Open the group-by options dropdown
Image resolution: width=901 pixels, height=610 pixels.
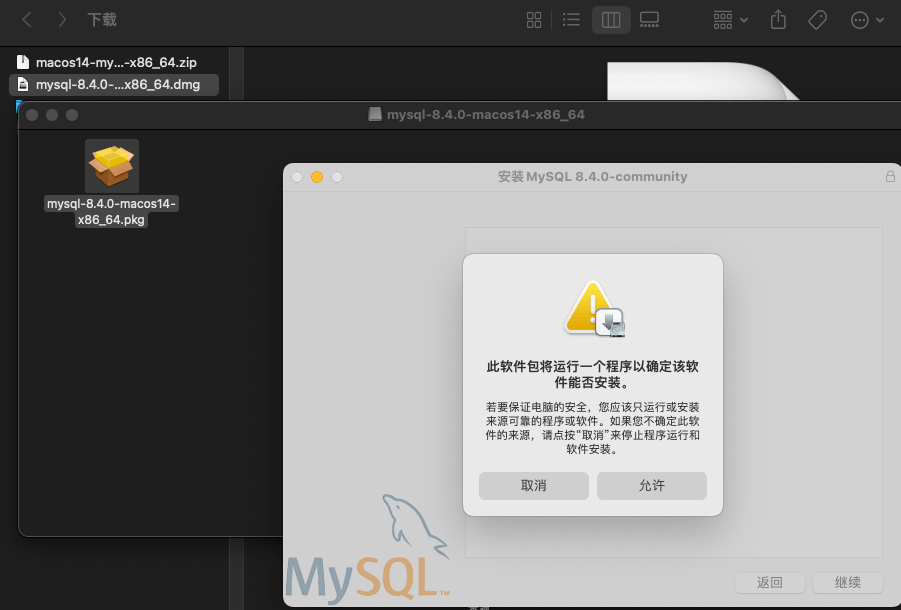[x=730, y=20]
